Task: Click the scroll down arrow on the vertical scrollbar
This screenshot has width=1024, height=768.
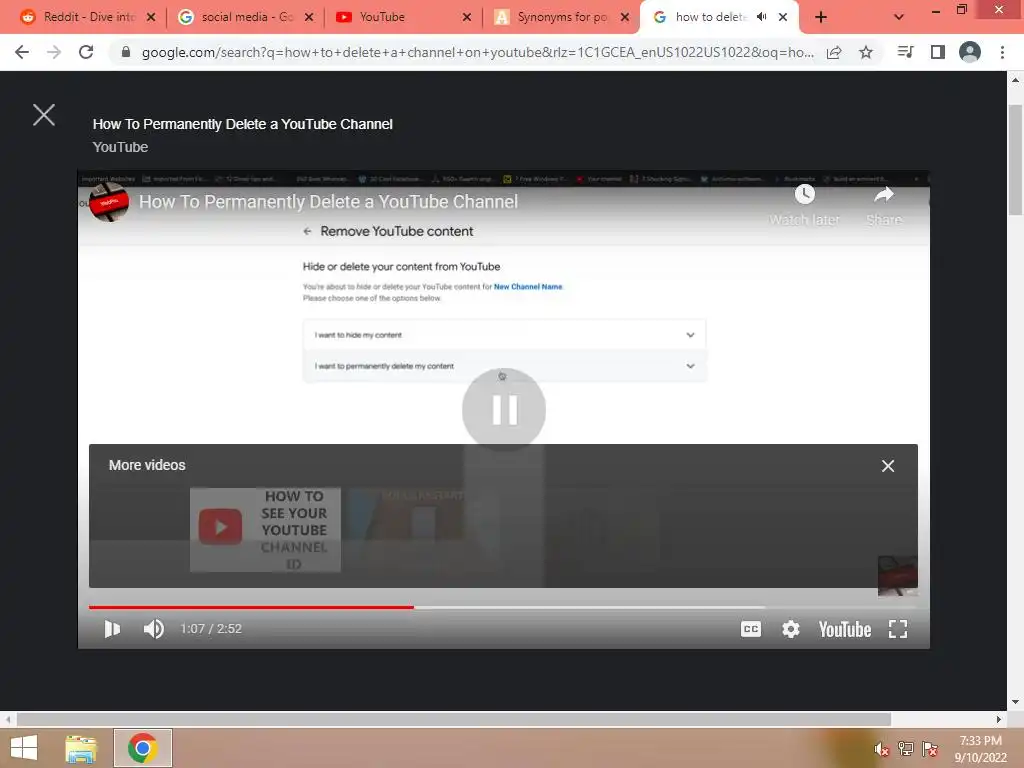Action: [1016, 702]
